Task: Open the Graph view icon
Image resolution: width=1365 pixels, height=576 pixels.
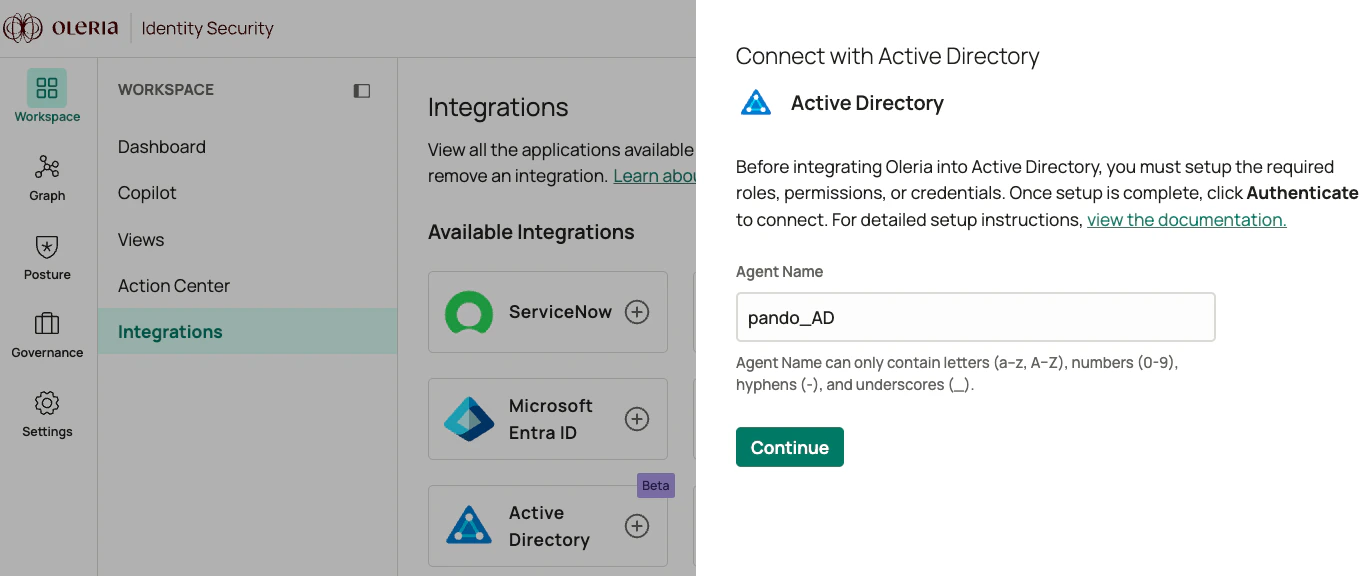Action: [47, 166]
